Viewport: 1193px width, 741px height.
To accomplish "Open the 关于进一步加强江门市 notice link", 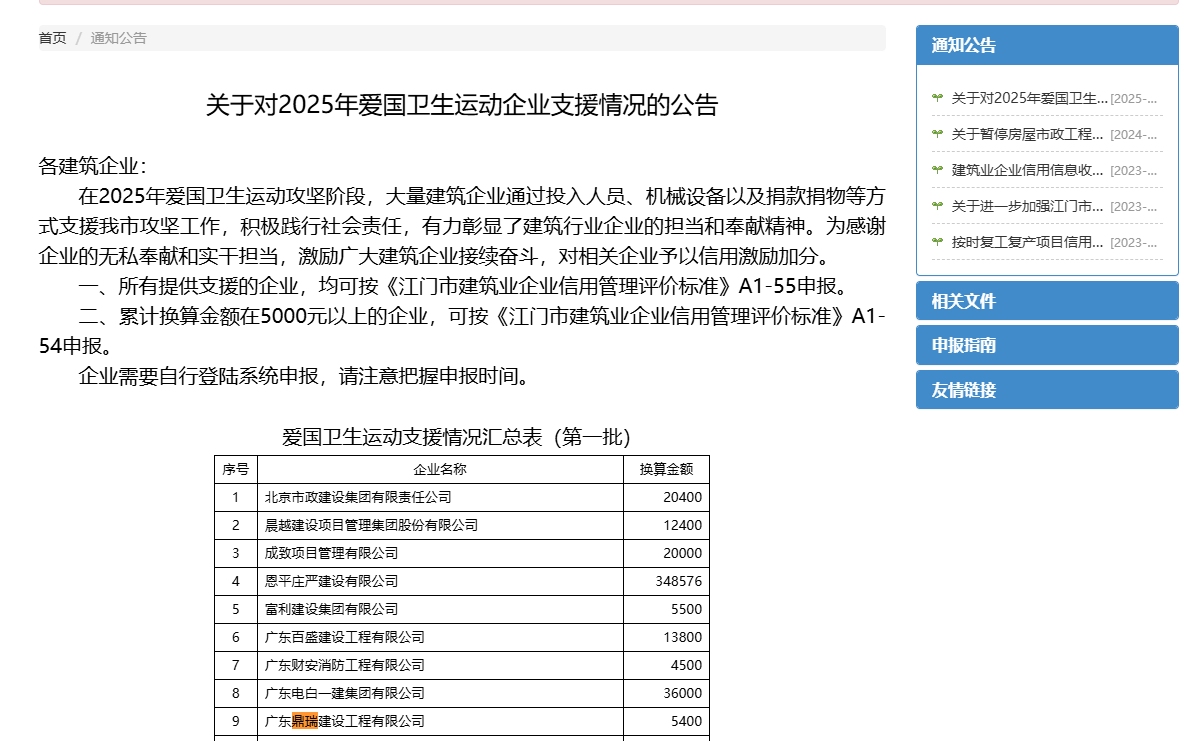I will click(1027, 206).
